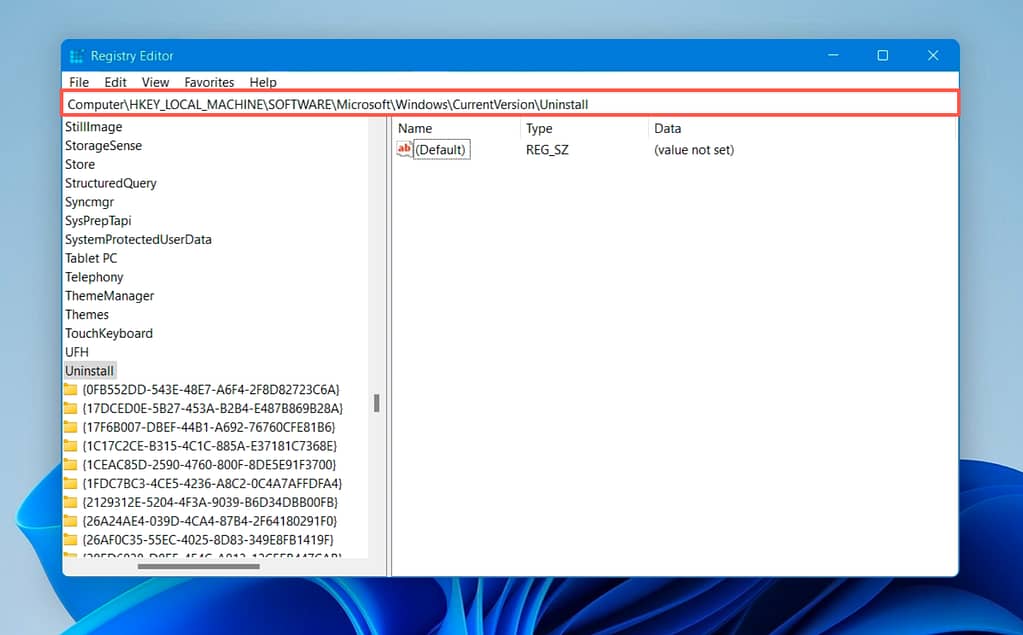Select the Syncmgr key

click(x=89, y=202)
